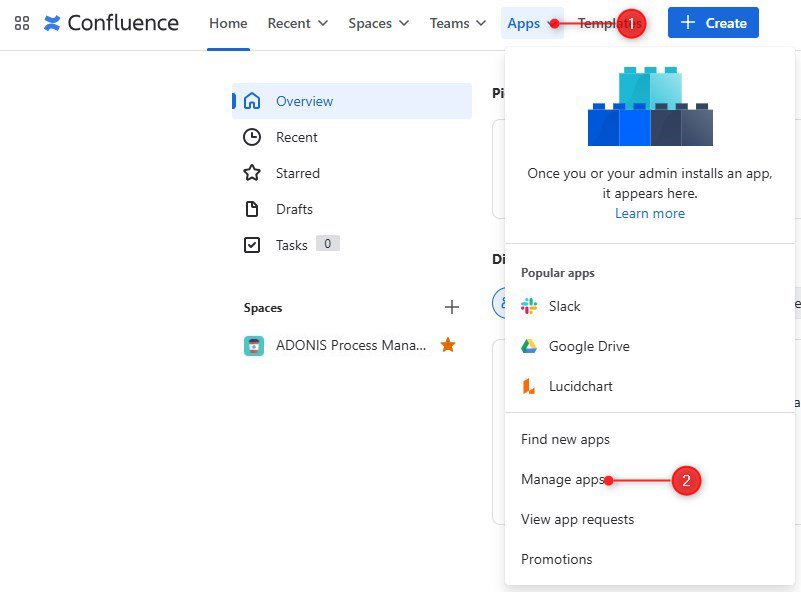Select the Overview home icon
The width and height of the screenshot is (801, 592).
tap(252, 101)
